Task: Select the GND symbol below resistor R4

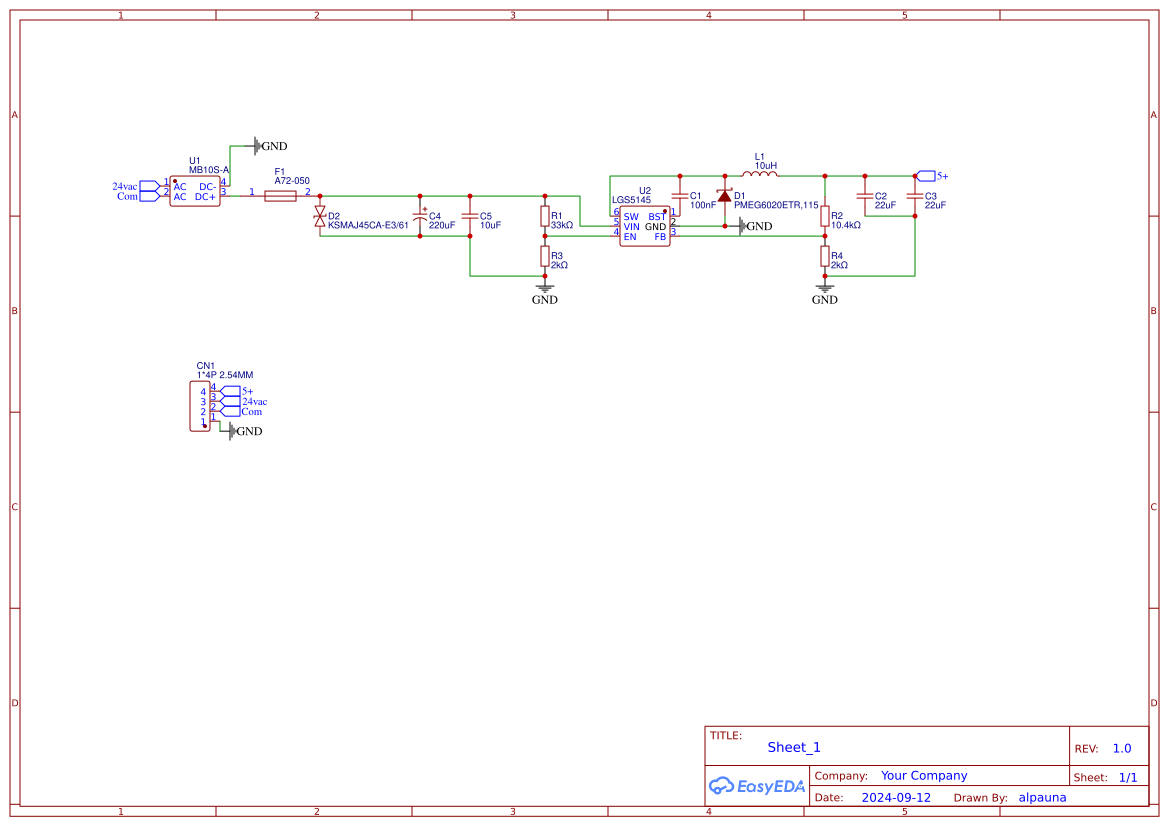Action: (824, 288)
